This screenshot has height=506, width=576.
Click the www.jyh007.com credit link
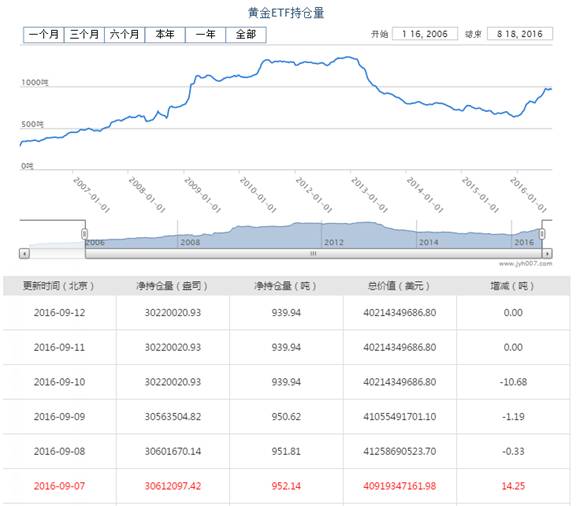tap(525, 263)
